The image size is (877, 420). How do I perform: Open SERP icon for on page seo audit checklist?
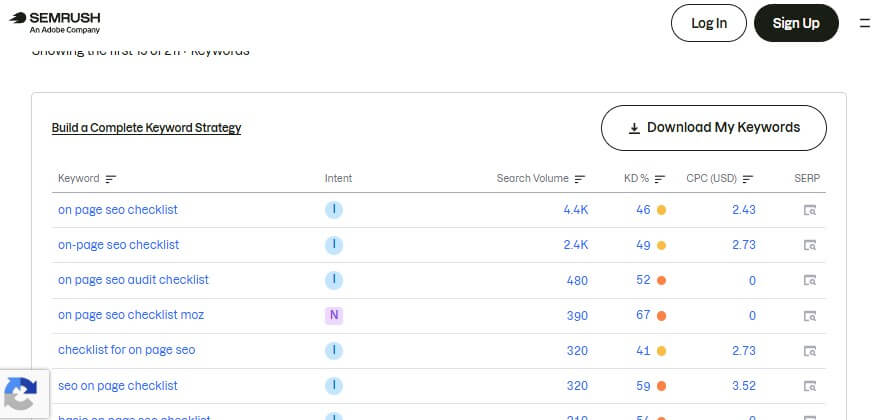coord(809,280)
